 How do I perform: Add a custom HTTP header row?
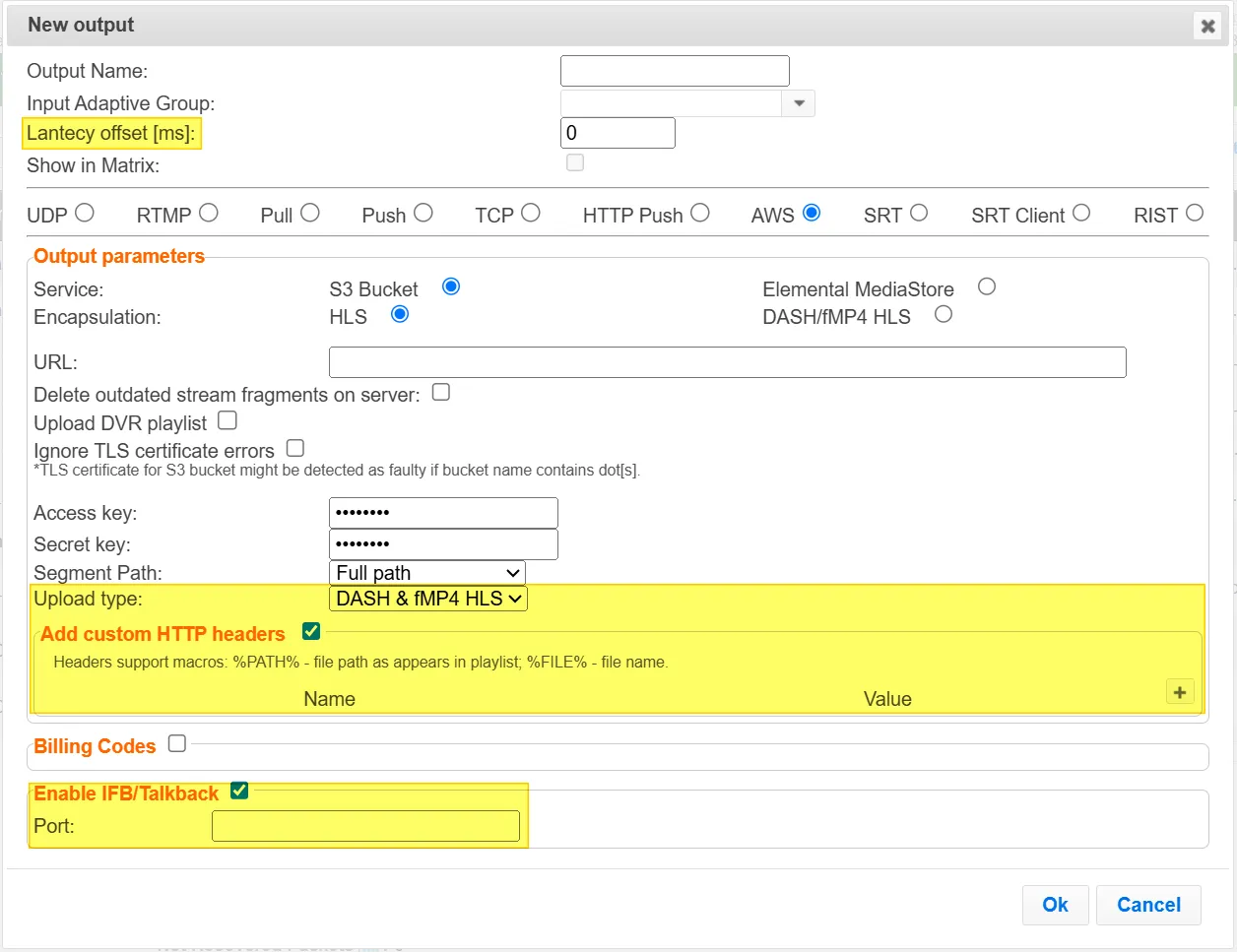(1180, 692)
